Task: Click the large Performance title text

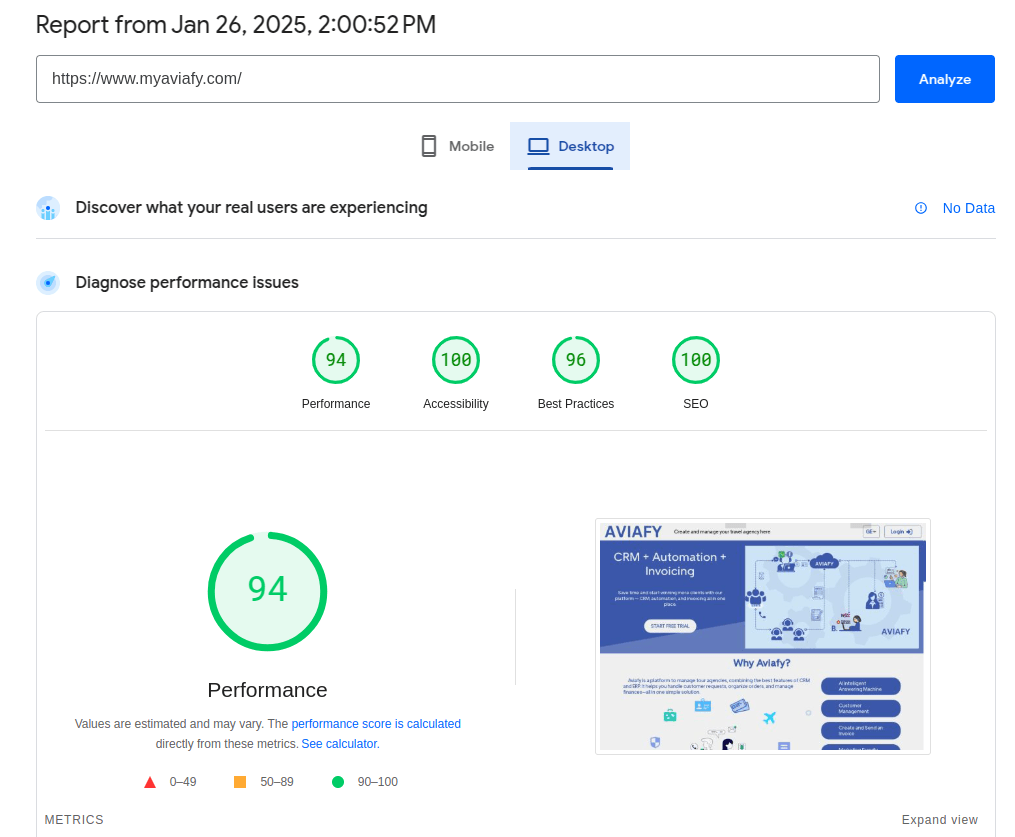Action: pos(267,690)
